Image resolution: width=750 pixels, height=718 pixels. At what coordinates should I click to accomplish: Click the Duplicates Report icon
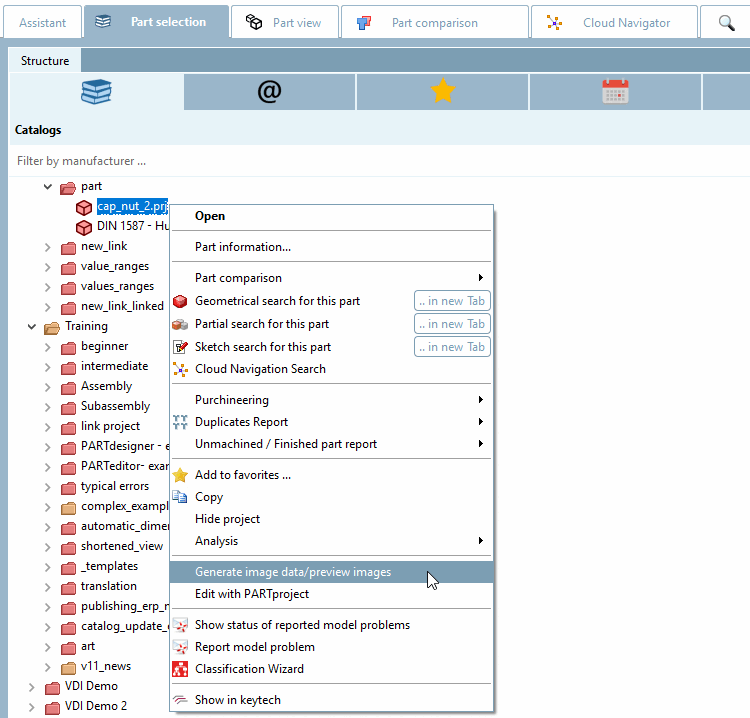click(180, 422)
